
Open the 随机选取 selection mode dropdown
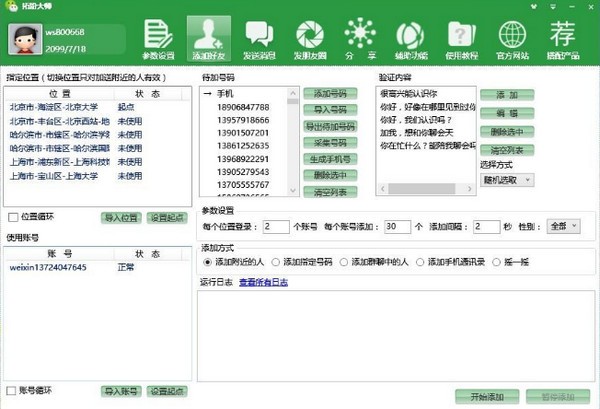click(507, 180)
